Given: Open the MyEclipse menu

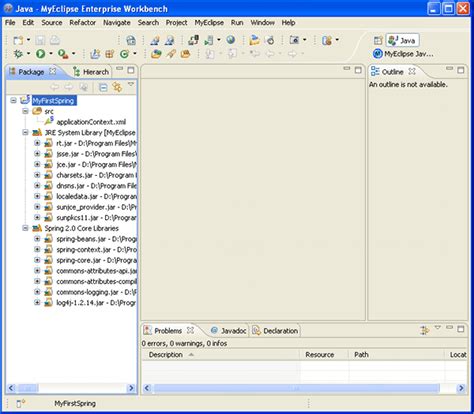Looking at the screenshot, I should [209, 23].
